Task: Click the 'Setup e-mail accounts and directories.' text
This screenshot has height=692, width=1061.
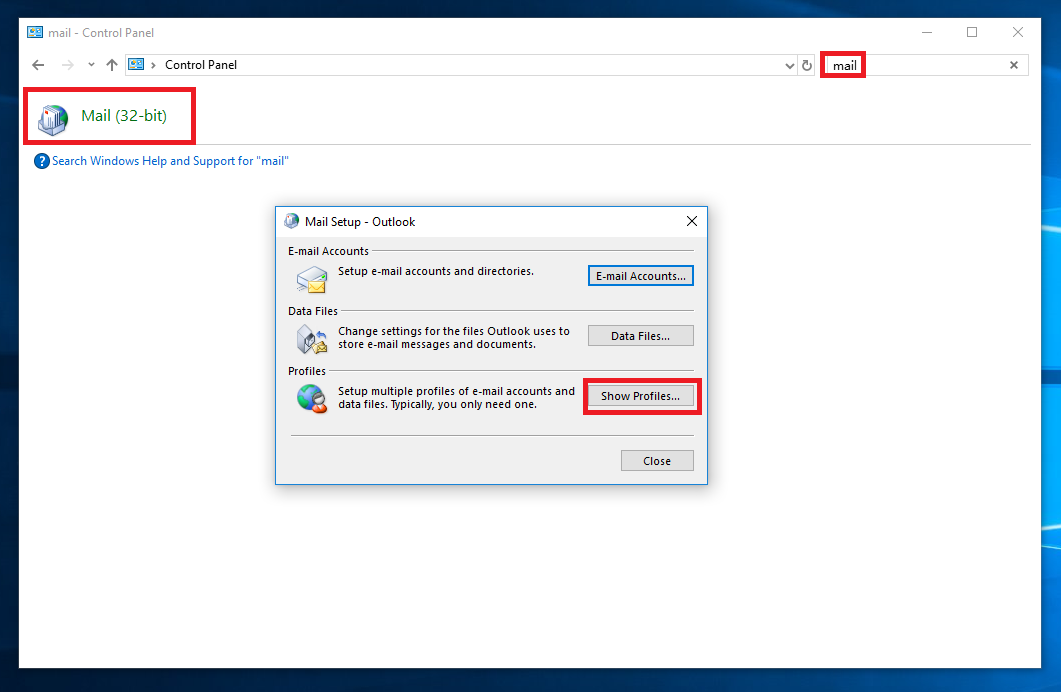Action: (x=436, y=271)
